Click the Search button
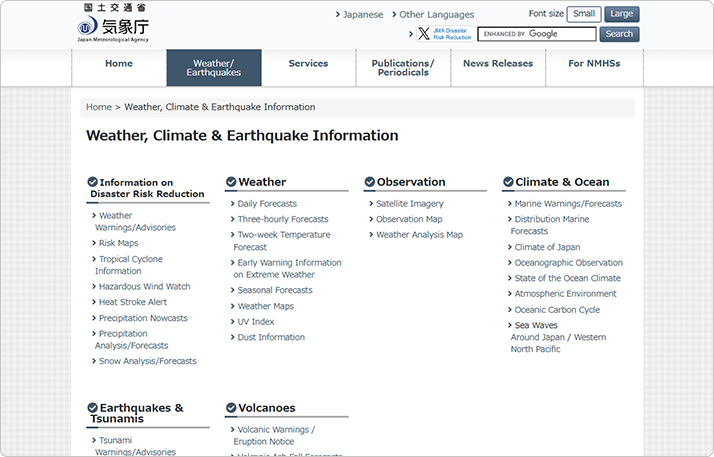714x457 pixels. (x=619, y=34)
